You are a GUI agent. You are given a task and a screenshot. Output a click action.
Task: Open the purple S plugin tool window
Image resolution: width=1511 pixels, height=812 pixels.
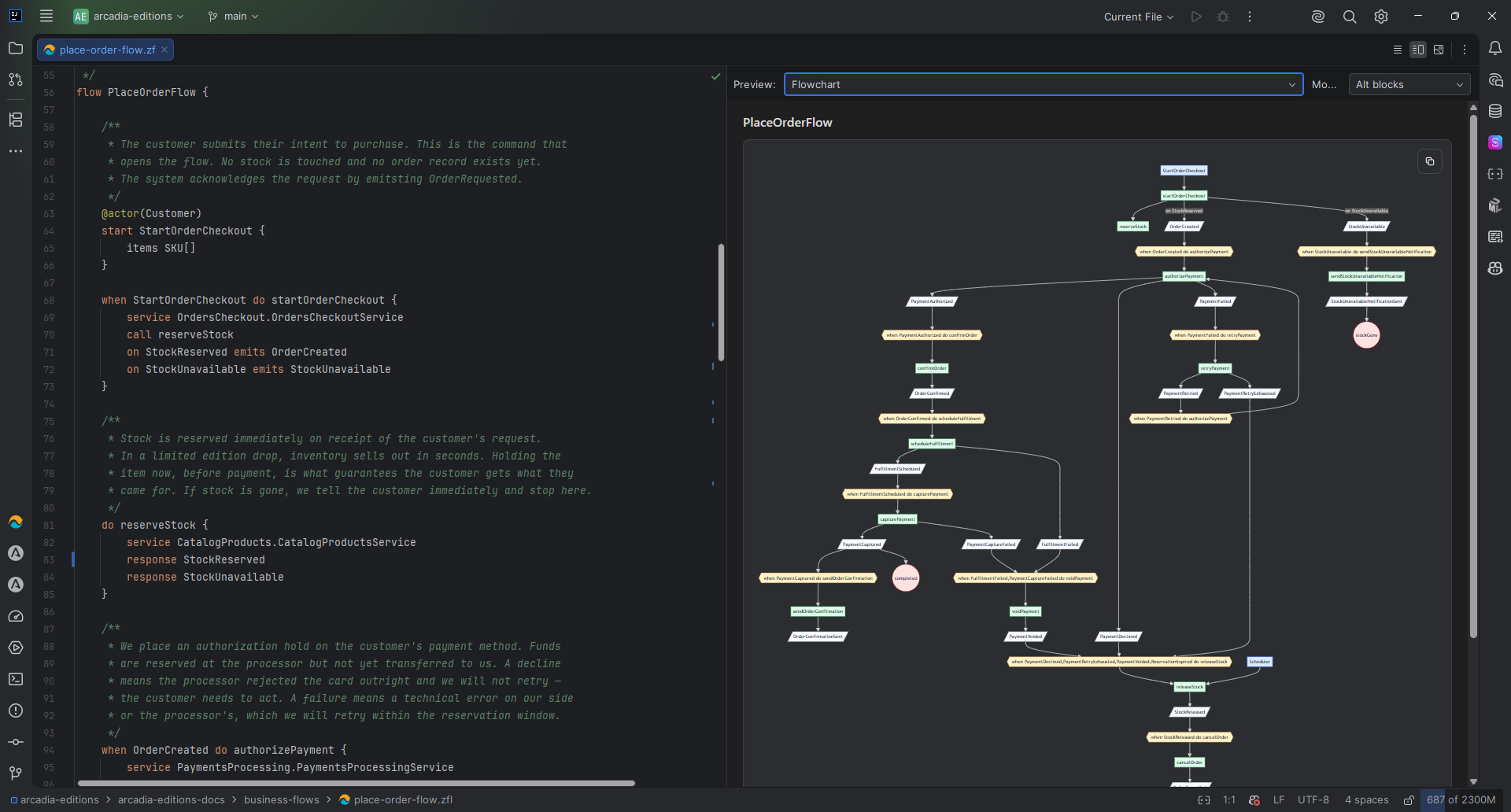point(1495,142)
